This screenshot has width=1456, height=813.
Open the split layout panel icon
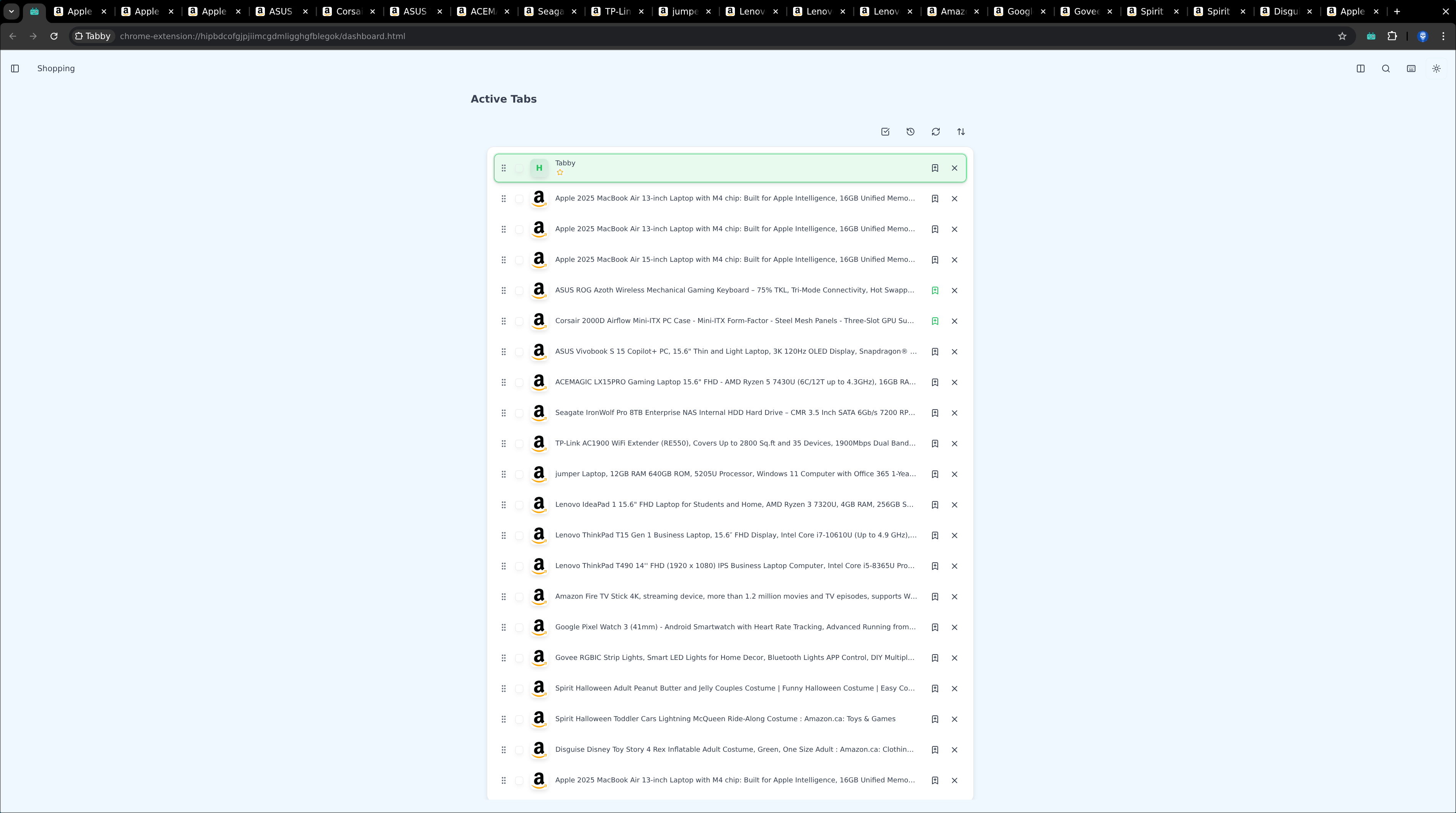coord(1360,69)
